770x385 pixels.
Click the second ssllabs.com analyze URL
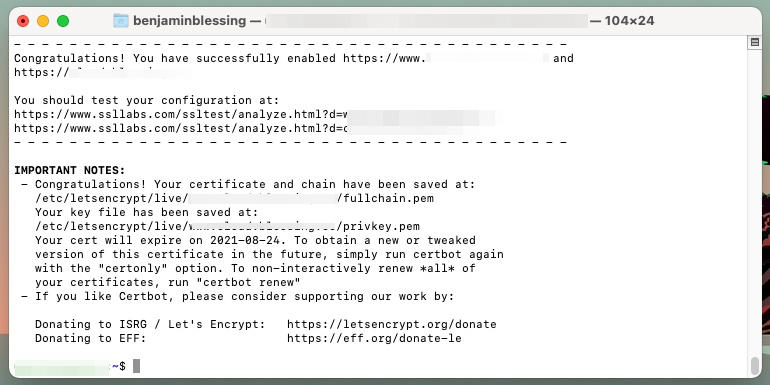[238, 129]
